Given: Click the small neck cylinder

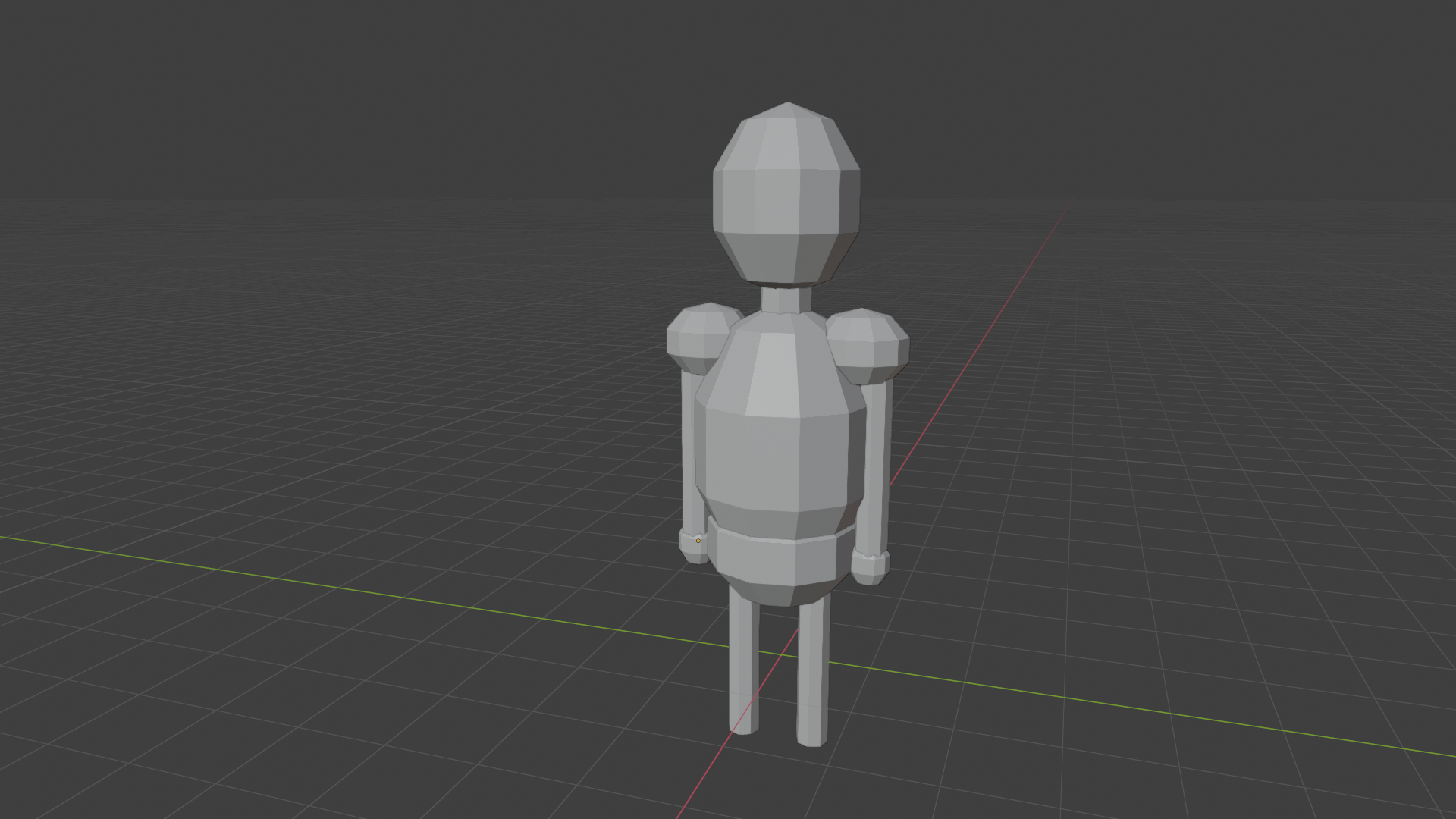Looking at the screenshot, I should 786,299.
